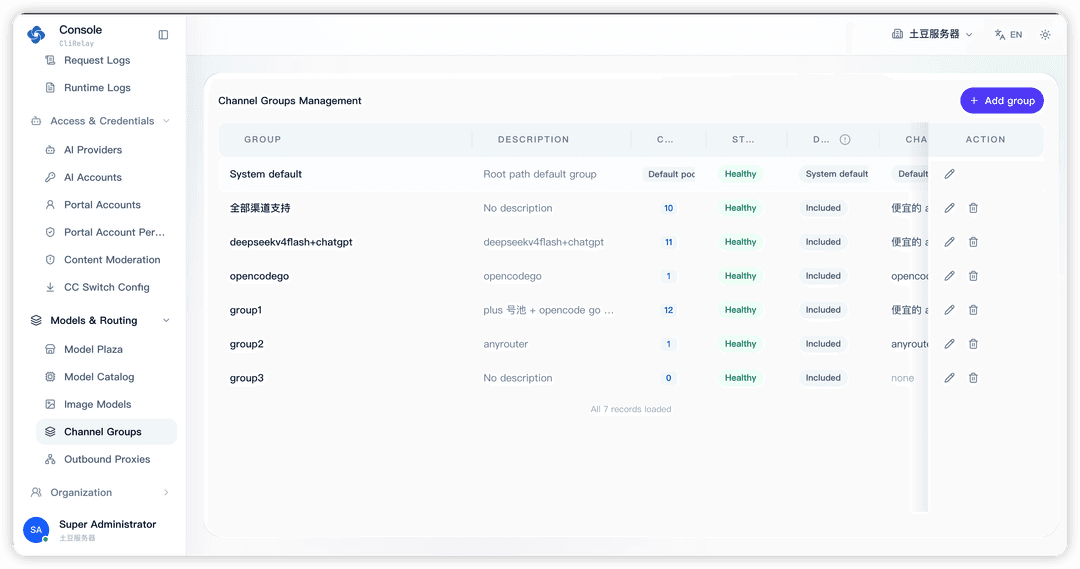The image size is (1080, 569).
Task: Click the Request Logs sidebar icon
Action: (50, 60)
